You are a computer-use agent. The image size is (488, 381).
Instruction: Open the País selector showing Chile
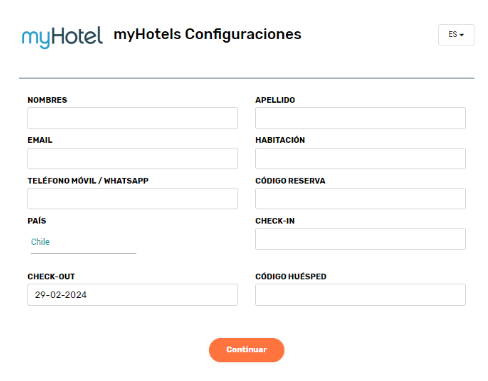tap(83, 242)
